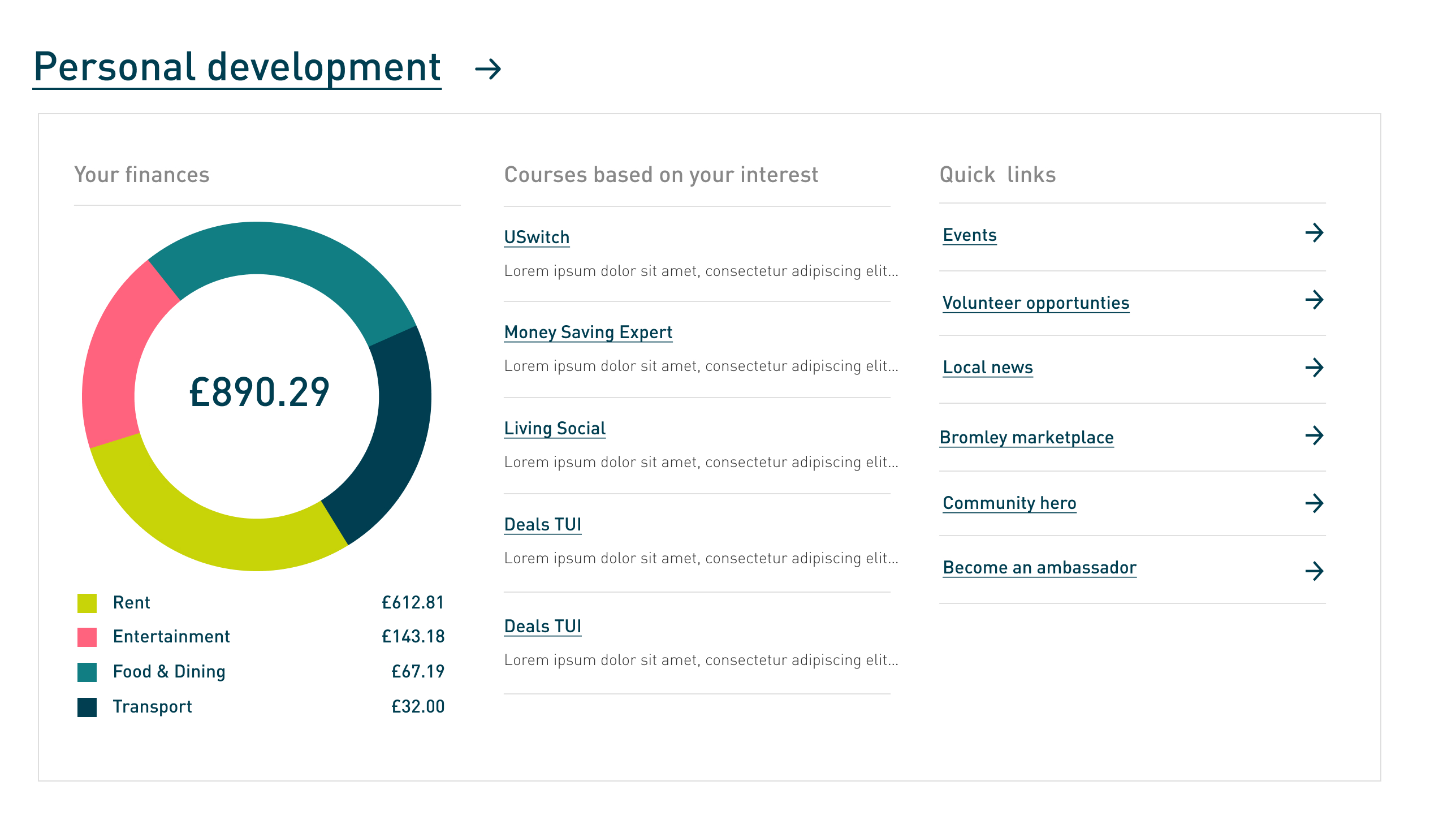Click the yellow-green Rent legend swatch

(87, 603)
